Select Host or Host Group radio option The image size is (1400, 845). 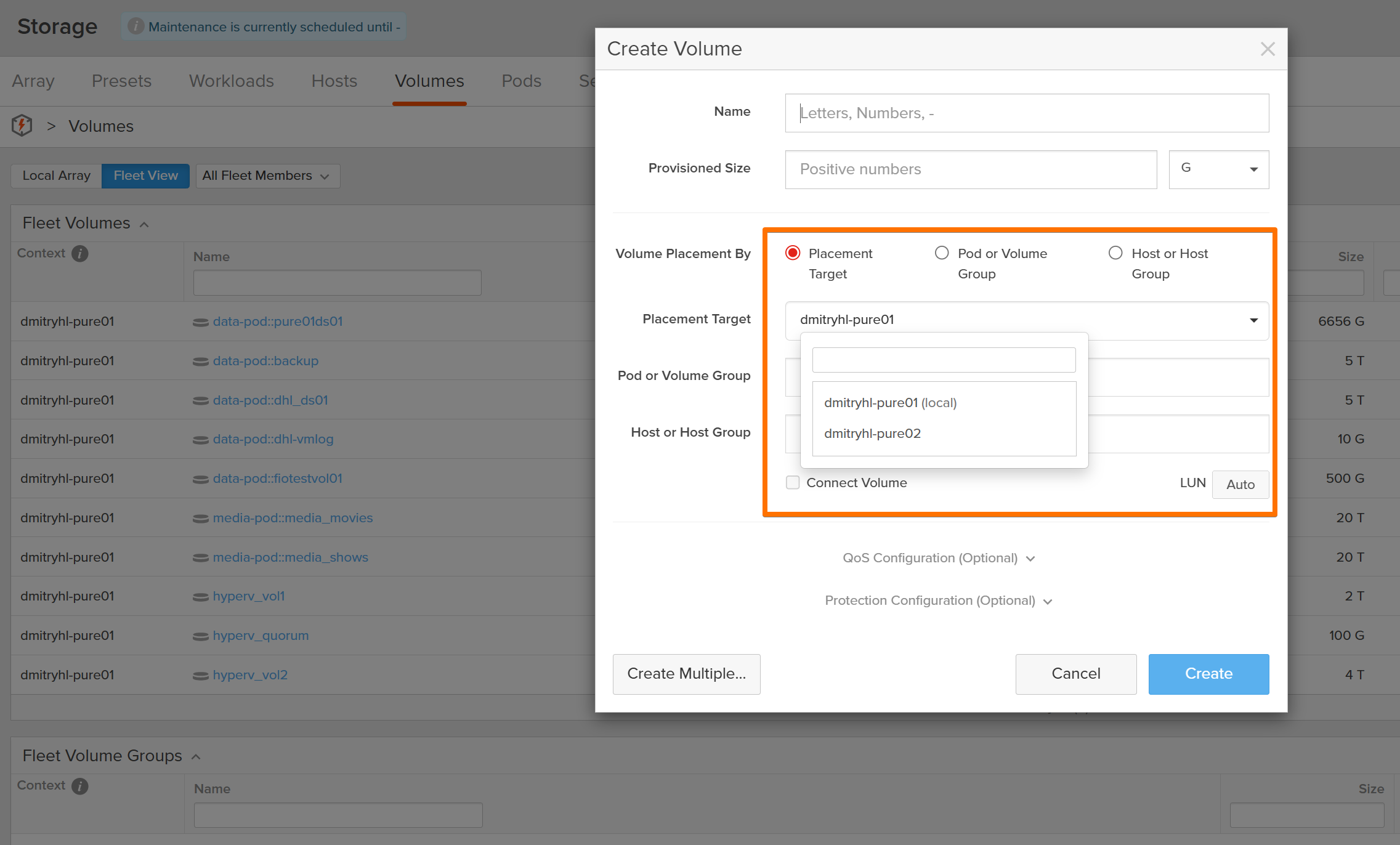pos(1115,253)
